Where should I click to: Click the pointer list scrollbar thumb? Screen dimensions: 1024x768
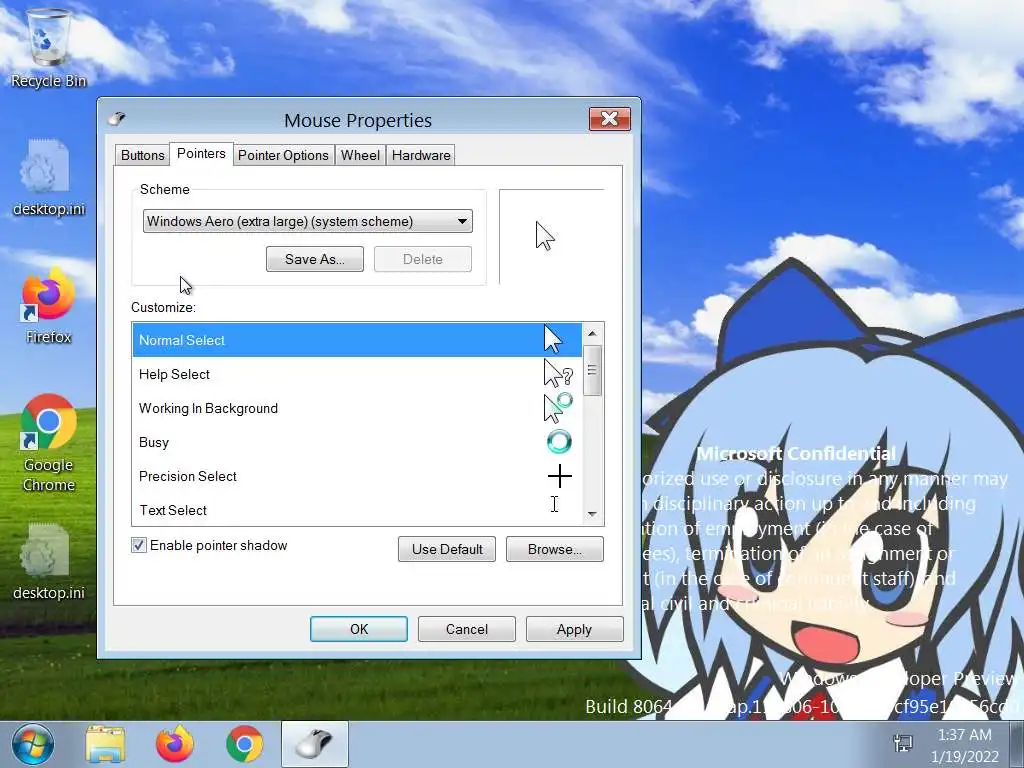(x=592, y=370)
